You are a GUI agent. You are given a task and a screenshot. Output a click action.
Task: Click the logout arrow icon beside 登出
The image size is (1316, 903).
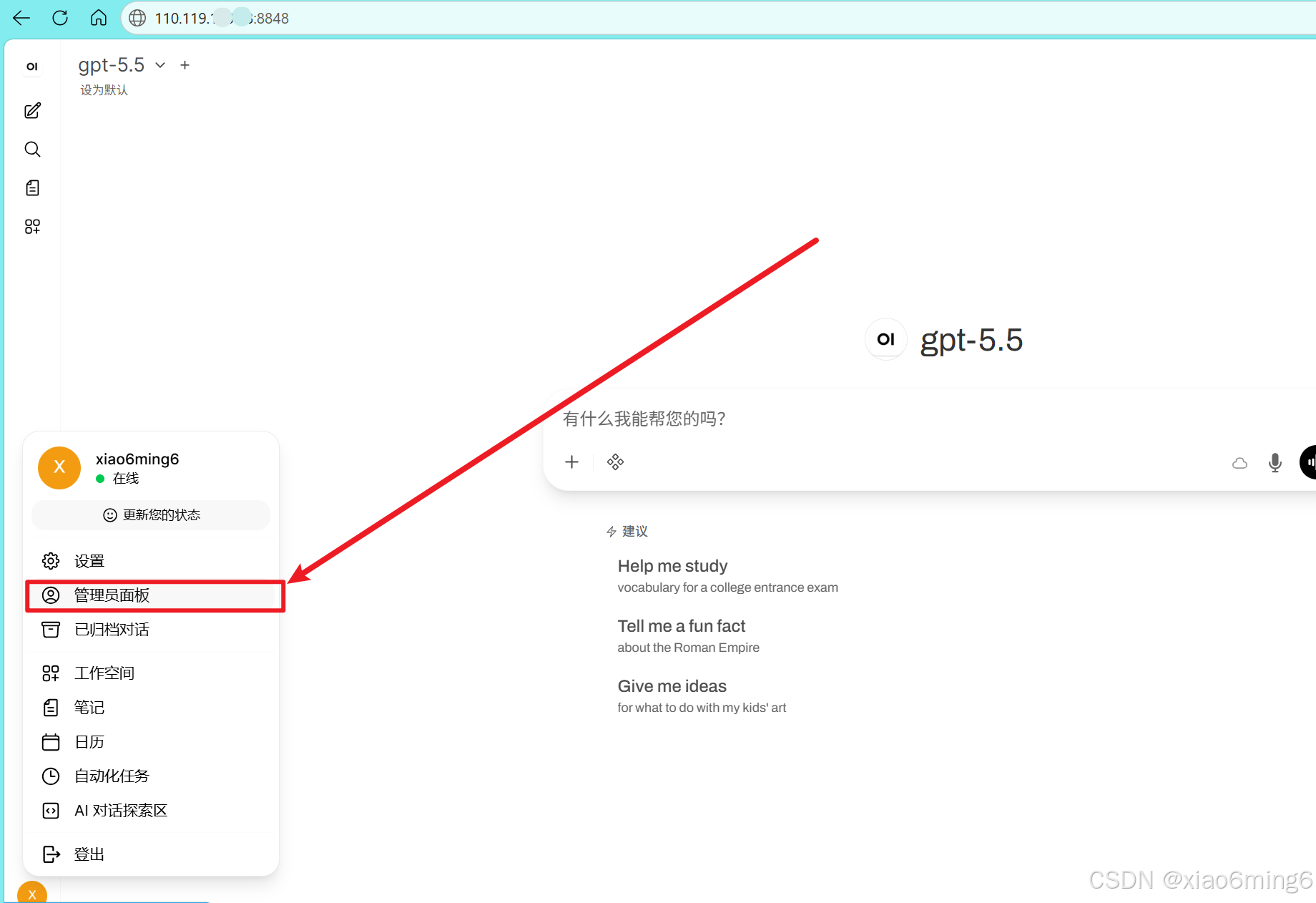[51, 854]
